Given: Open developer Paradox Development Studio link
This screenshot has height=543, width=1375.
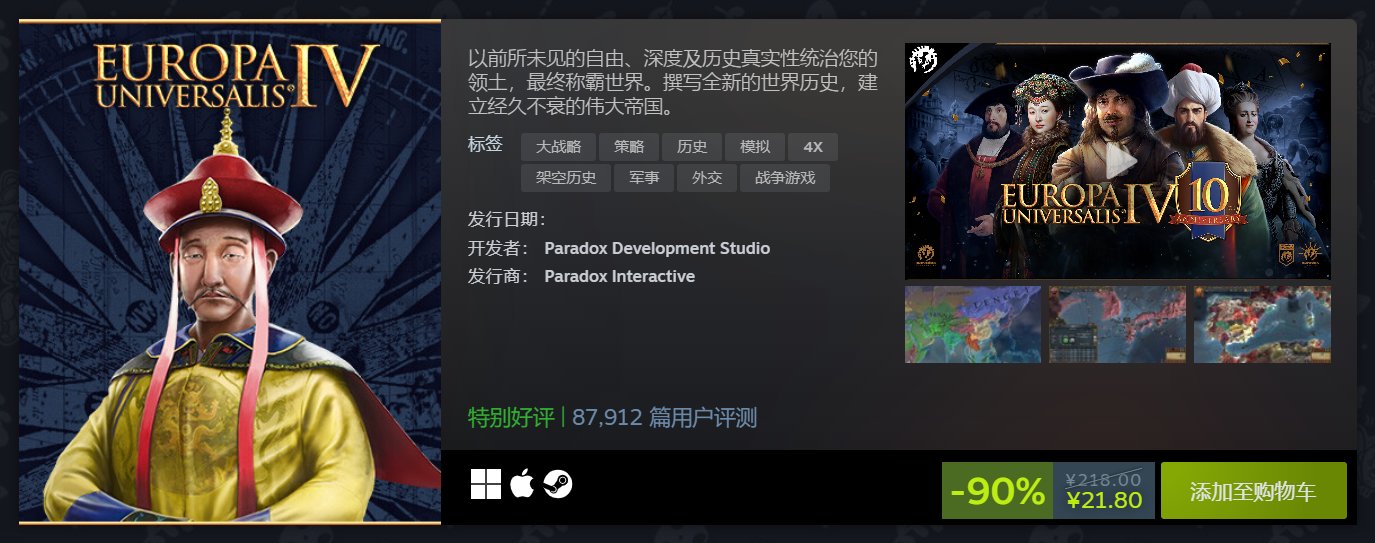Looking at the screenshot, I should [x=657, y=248].
